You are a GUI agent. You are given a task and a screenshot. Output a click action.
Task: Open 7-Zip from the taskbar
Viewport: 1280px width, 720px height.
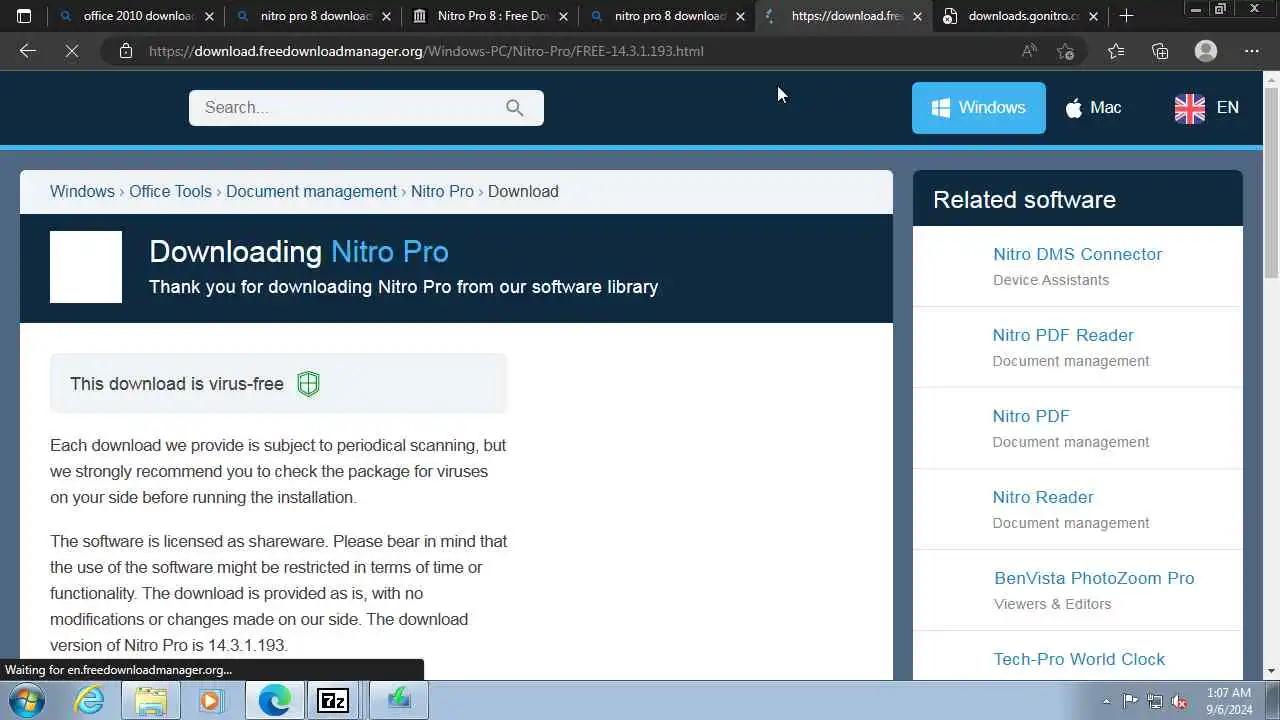coord(333,700)
